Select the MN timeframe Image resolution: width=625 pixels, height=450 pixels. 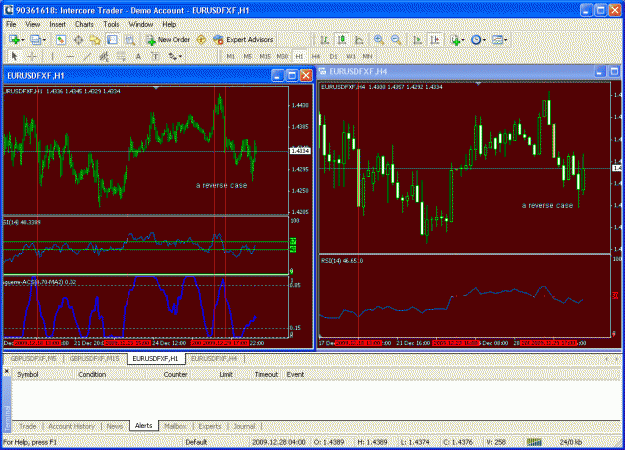(367, 57)
